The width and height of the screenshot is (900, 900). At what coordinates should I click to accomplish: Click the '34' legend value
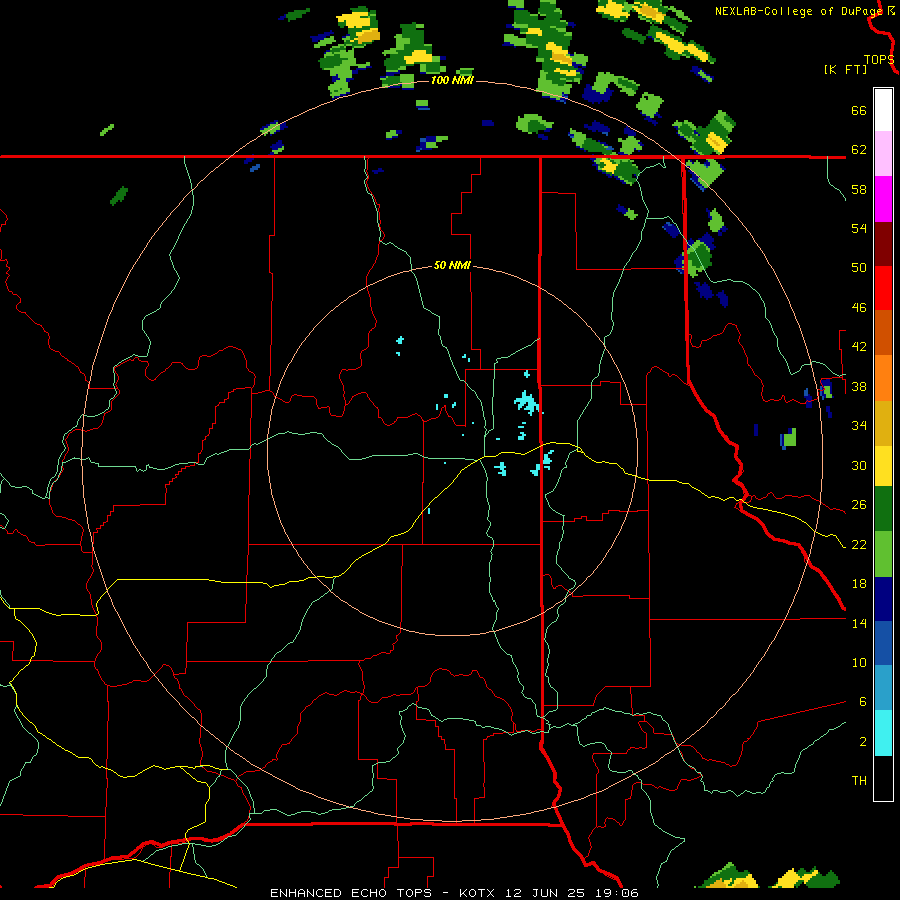pos(859,425)
